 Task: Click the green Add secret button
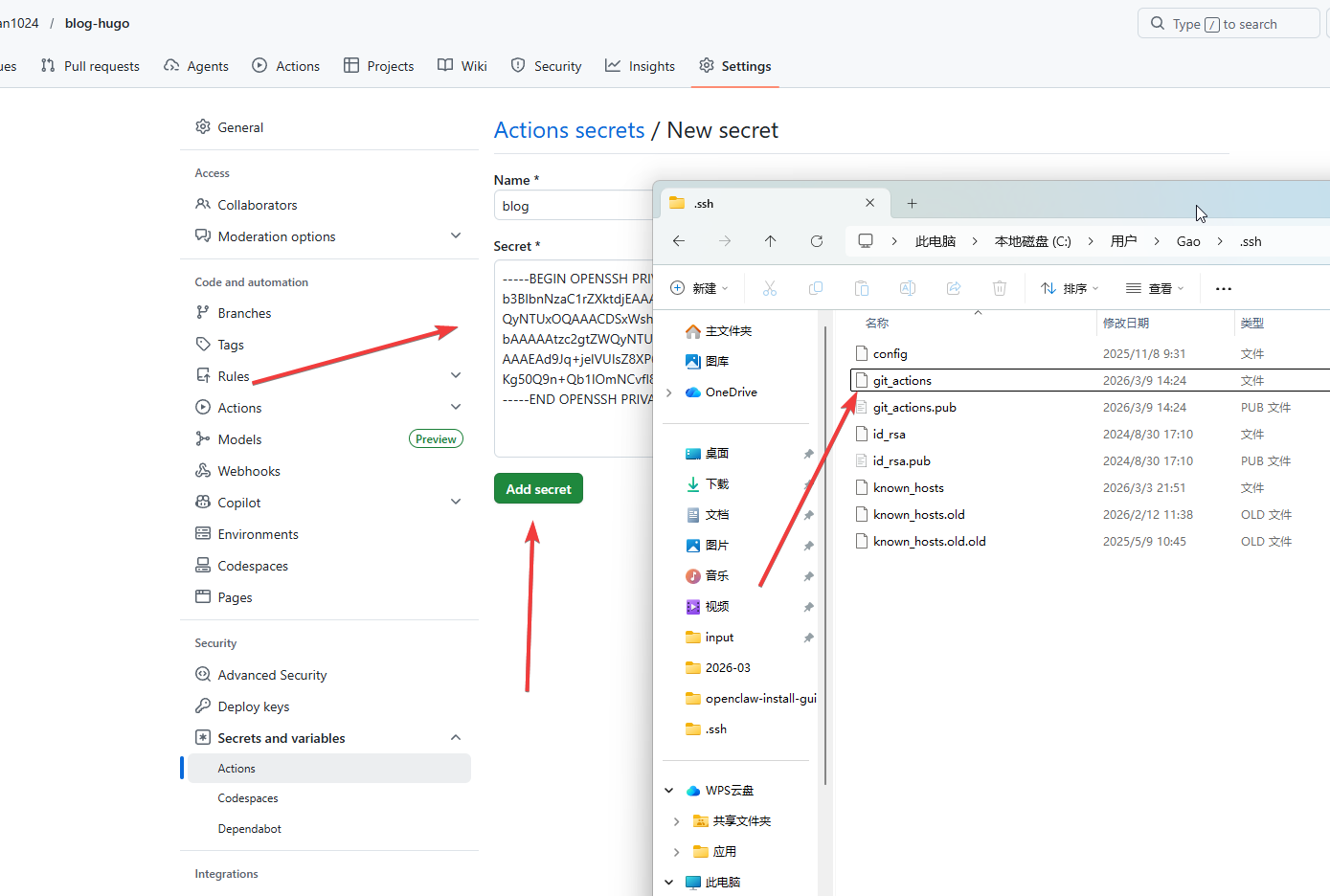[538, 489]
